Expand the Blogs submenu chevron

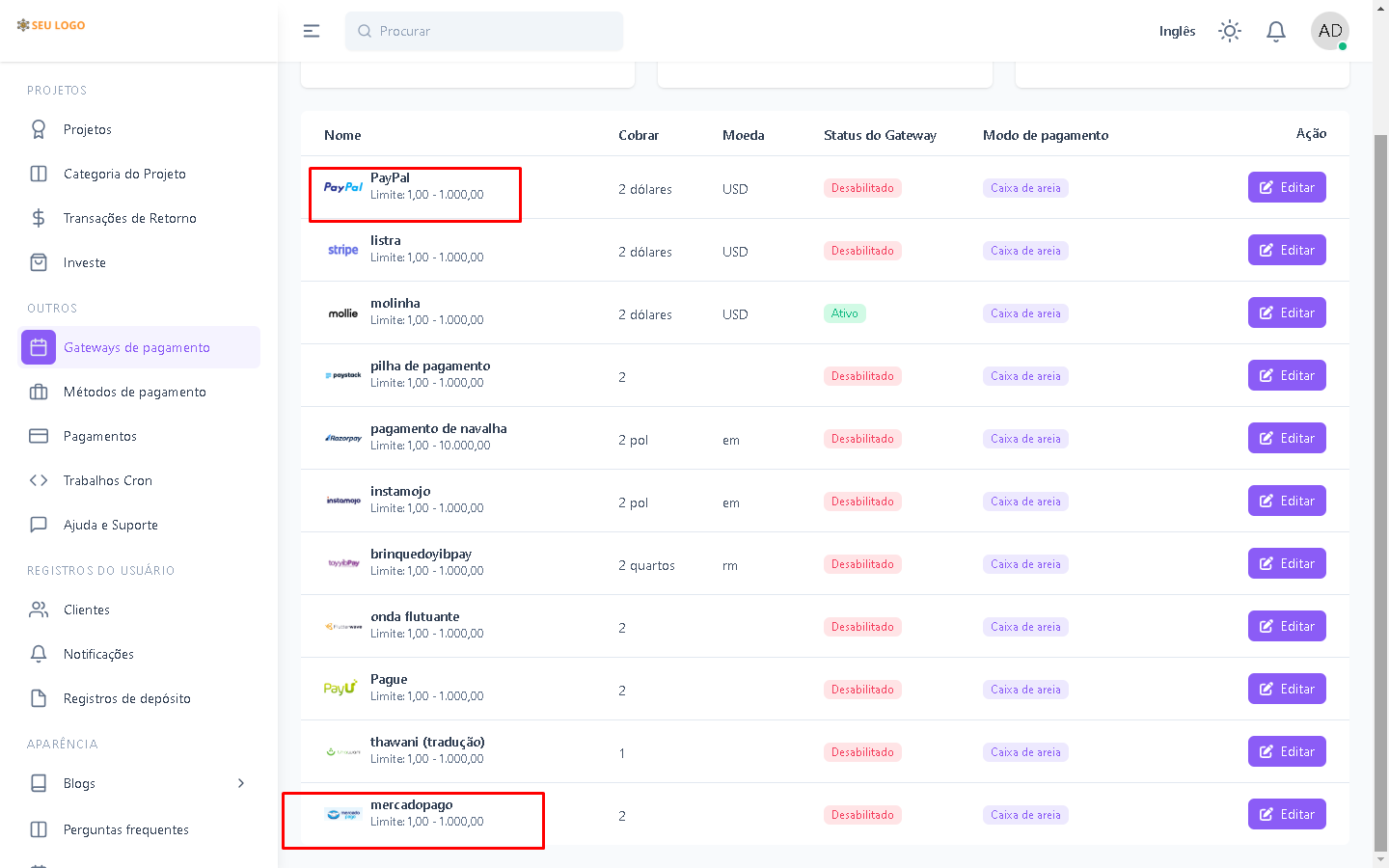click(241, 783)
